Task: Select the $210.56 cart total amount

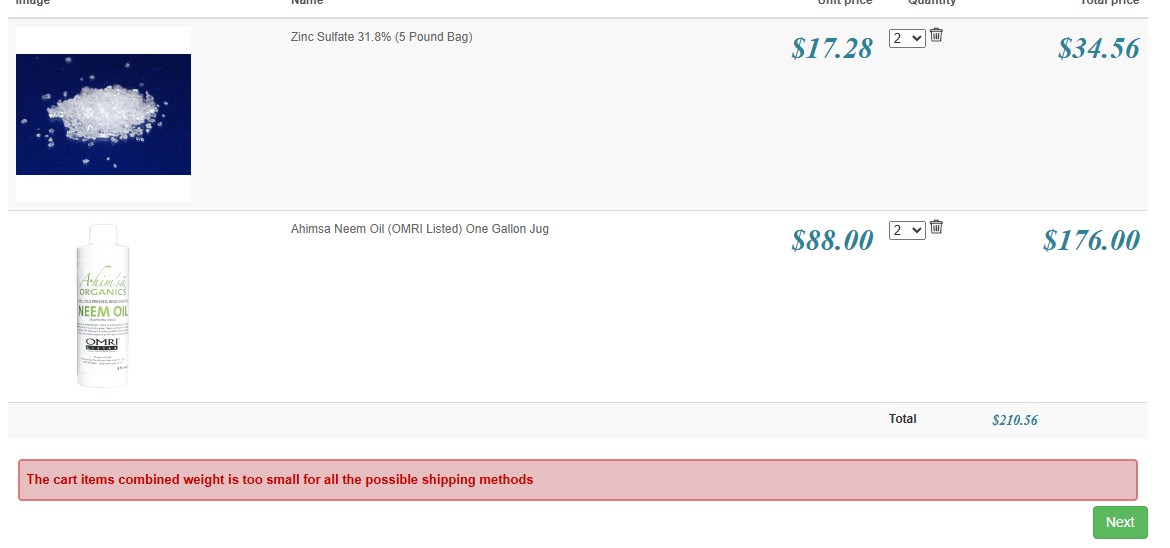Action: [x=1014, y=421]
